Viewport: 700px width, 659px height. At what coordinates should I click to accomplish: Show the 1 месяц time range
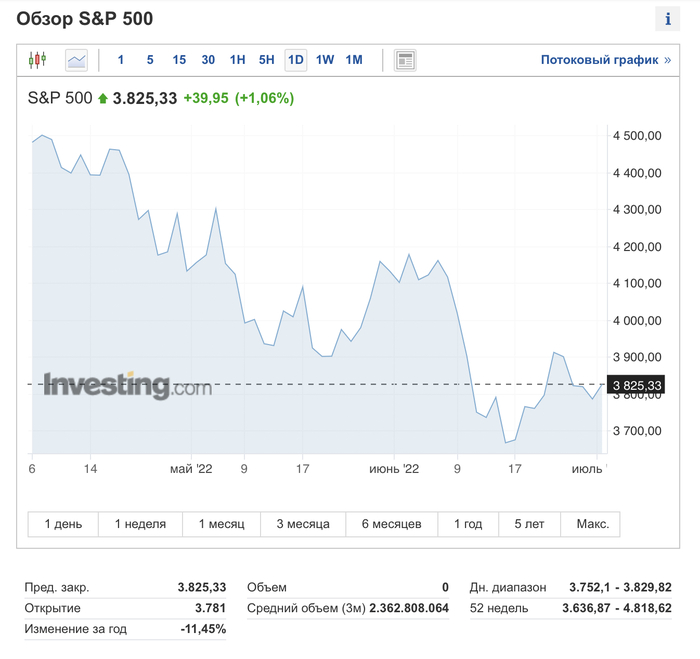[221, 524]
